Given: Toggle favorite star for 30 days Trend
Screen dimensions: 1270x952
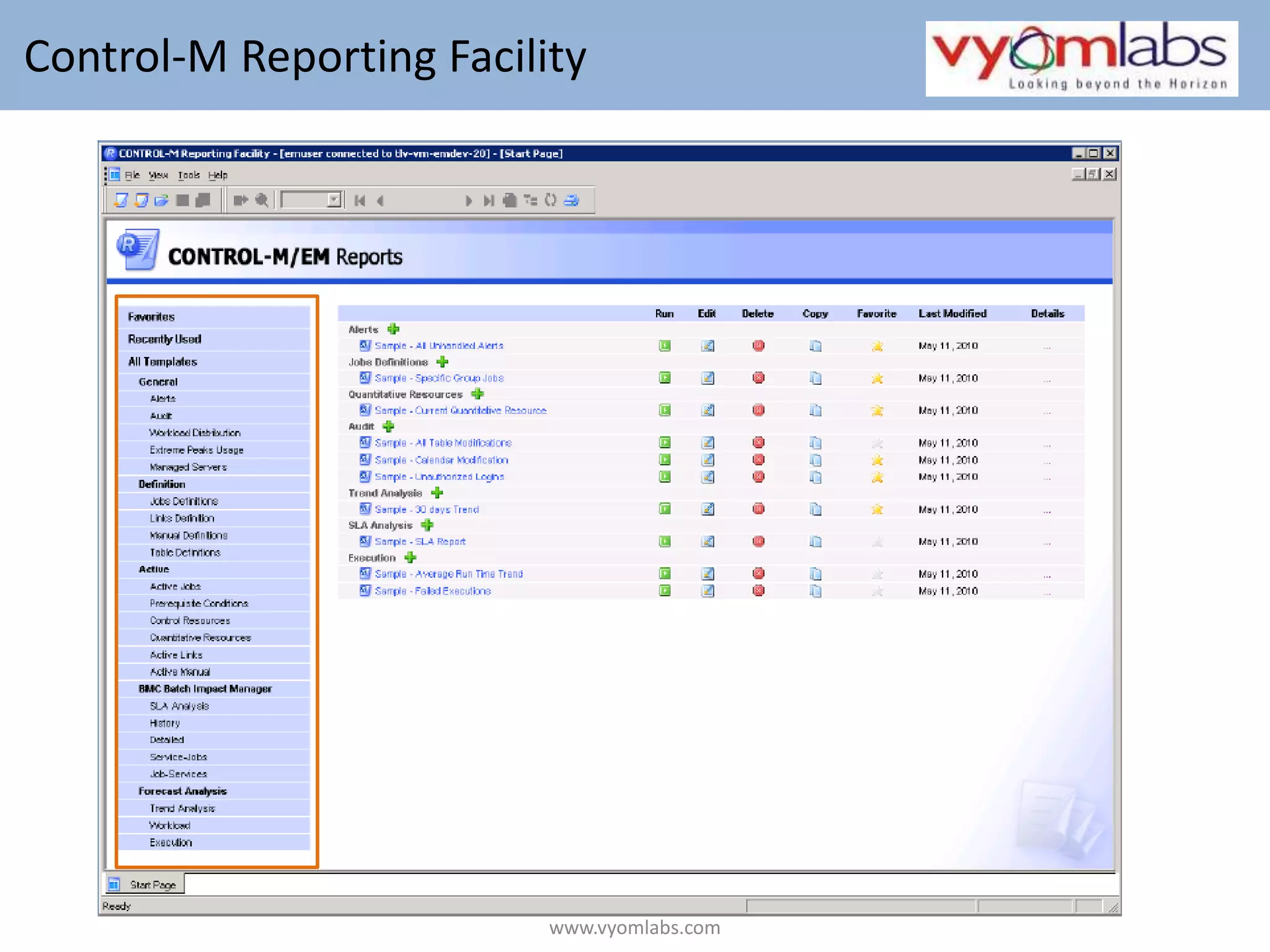Looking at the screenshot, I should tap(877, 509).
